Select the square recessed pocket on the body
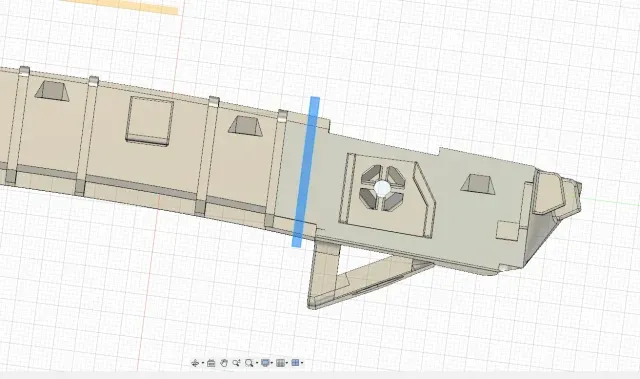This screenshot has height=379, width=640. coord(150,120)
